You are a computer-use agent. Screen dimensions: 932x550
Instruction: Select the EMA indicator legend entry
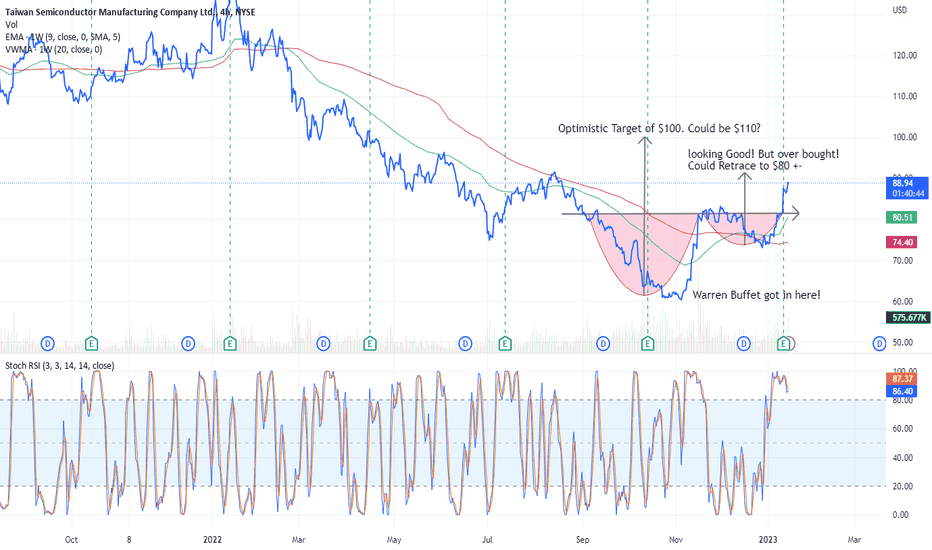click(62, 37)
